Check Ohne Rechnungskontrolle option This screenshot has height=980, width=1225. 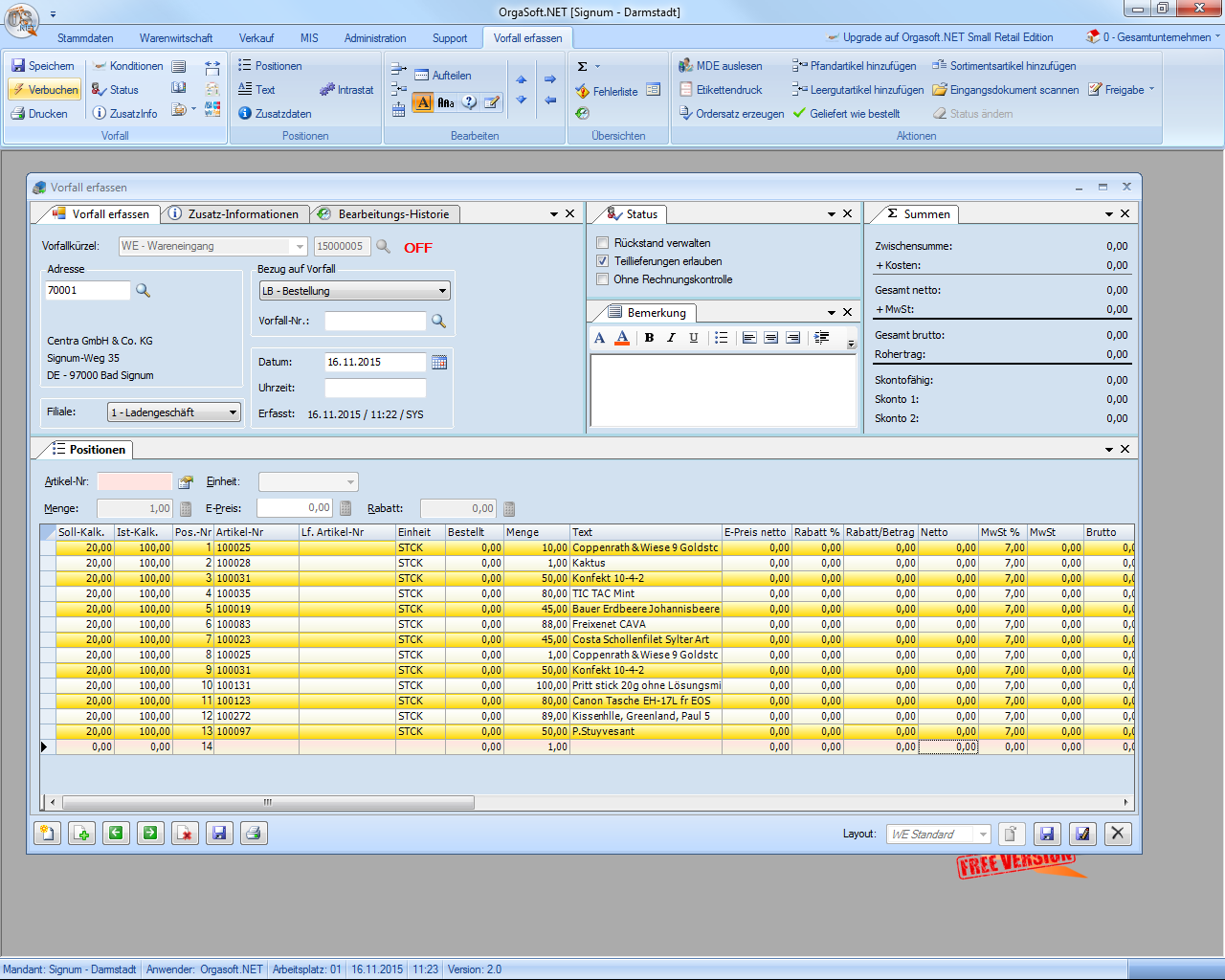click(x=603, y=279)
